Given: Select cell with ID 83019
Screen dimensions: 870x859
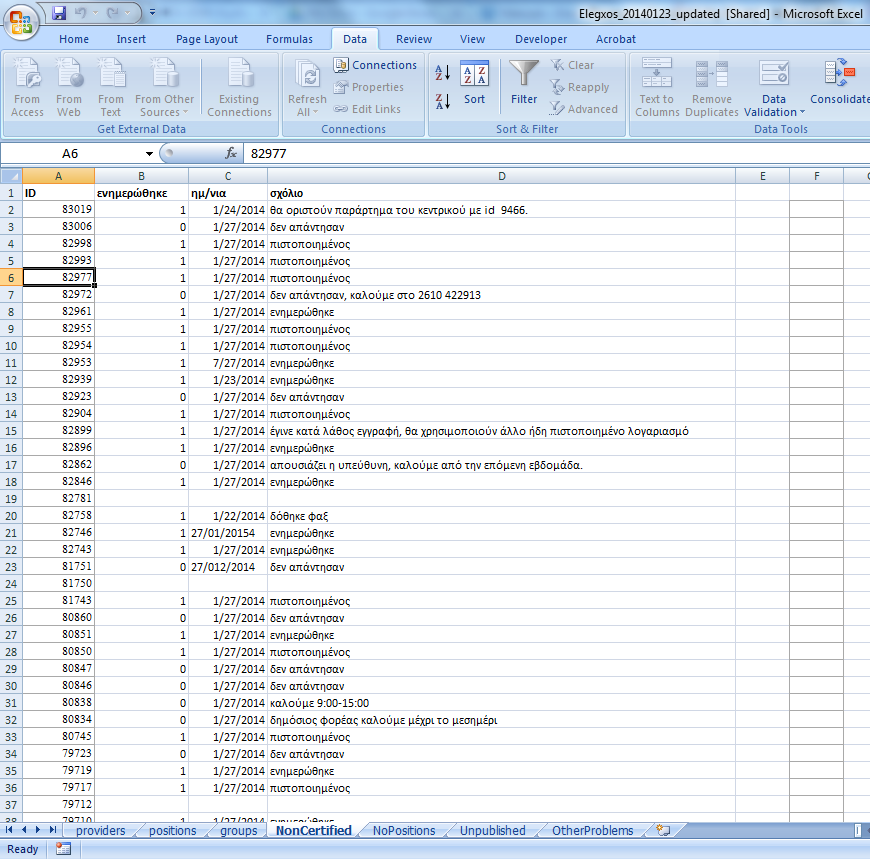Looking at the screenshot, I should (58, 210).
